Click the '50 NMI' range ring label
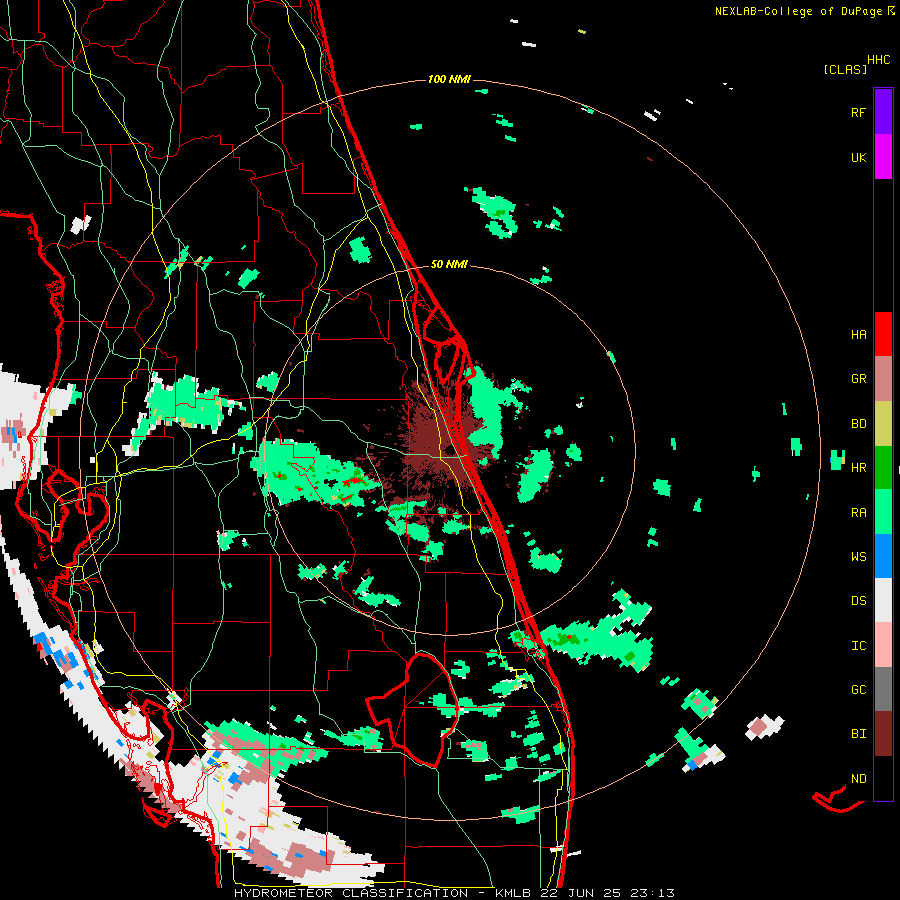Screen dimensions: 900x900 (x=449, y=264)
